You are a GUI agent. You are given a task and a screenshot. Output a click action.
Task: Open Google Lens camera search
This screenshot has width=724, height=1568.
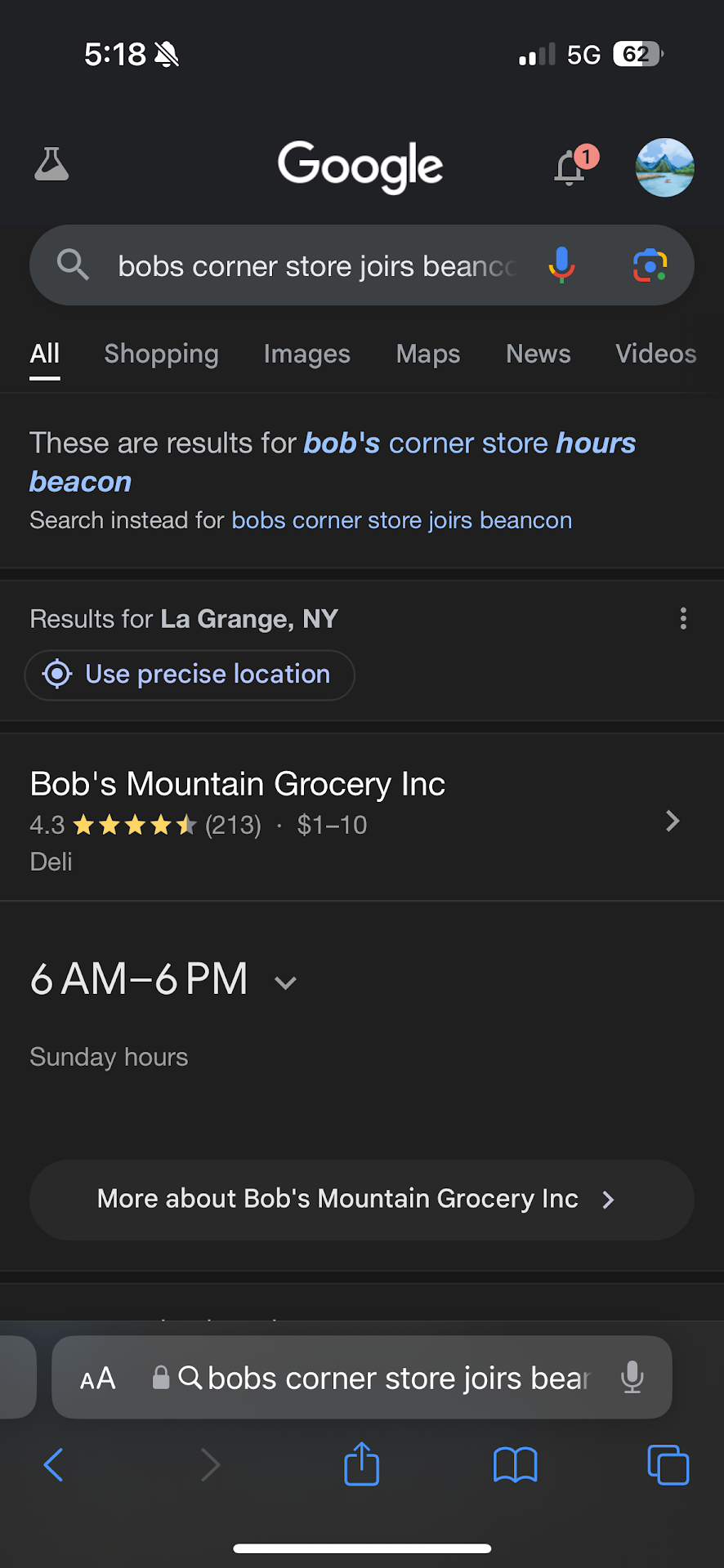(x=650, y=265)
